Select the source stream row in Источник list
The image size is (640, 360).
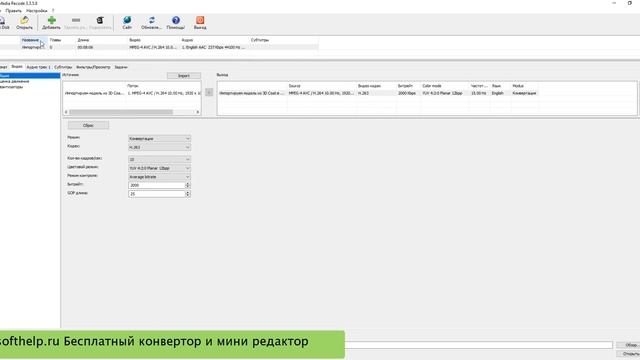[x=132, y=93]
